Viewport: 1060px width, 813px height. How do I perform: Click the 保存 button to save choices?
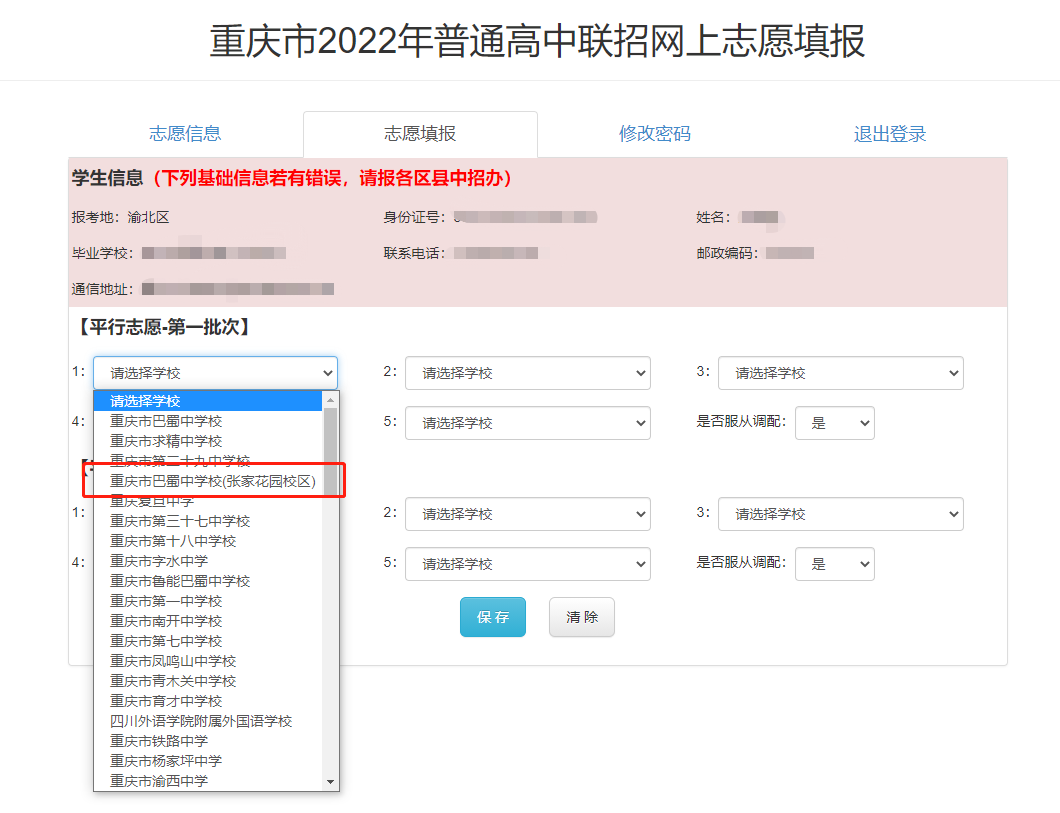(492, 616)
